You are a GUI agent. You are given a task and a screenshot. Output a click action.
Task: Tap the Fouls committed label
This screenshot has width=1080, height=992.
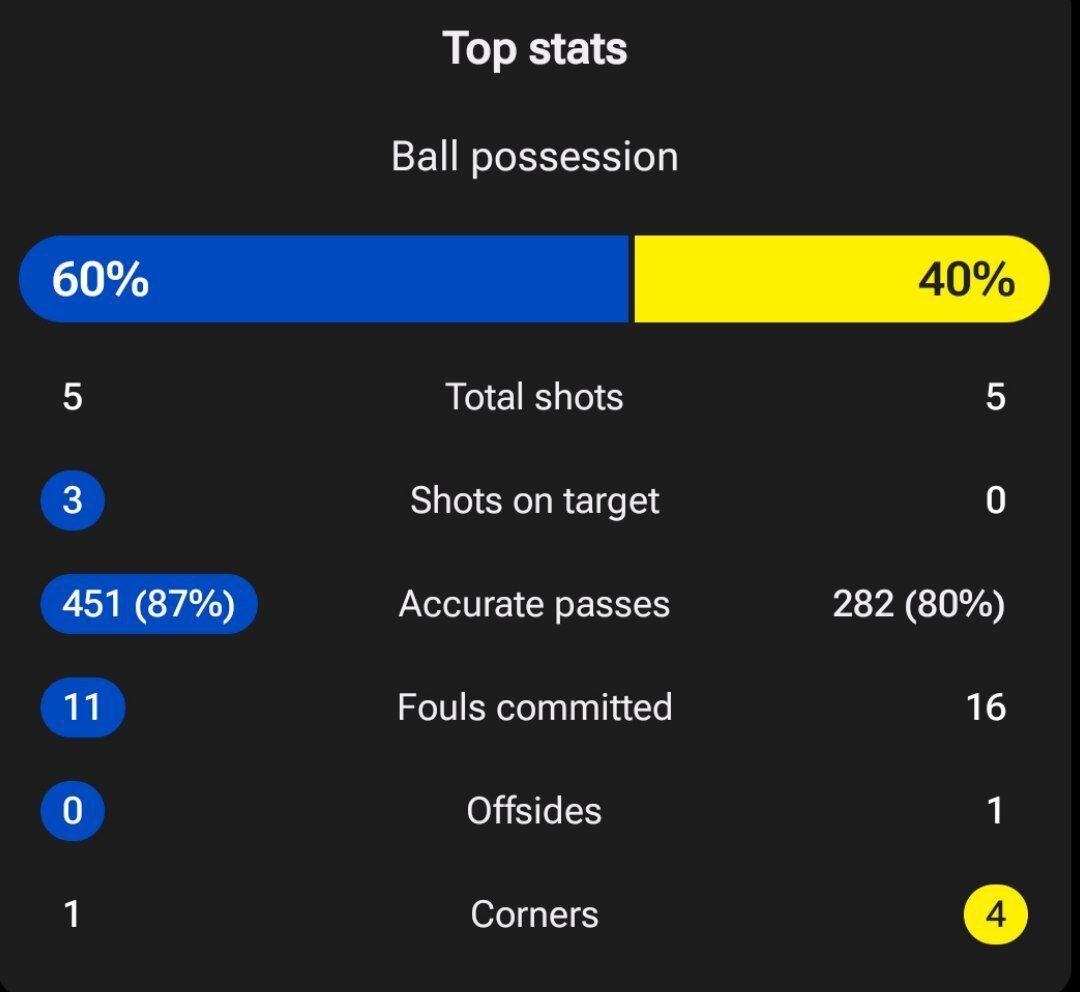535,707
